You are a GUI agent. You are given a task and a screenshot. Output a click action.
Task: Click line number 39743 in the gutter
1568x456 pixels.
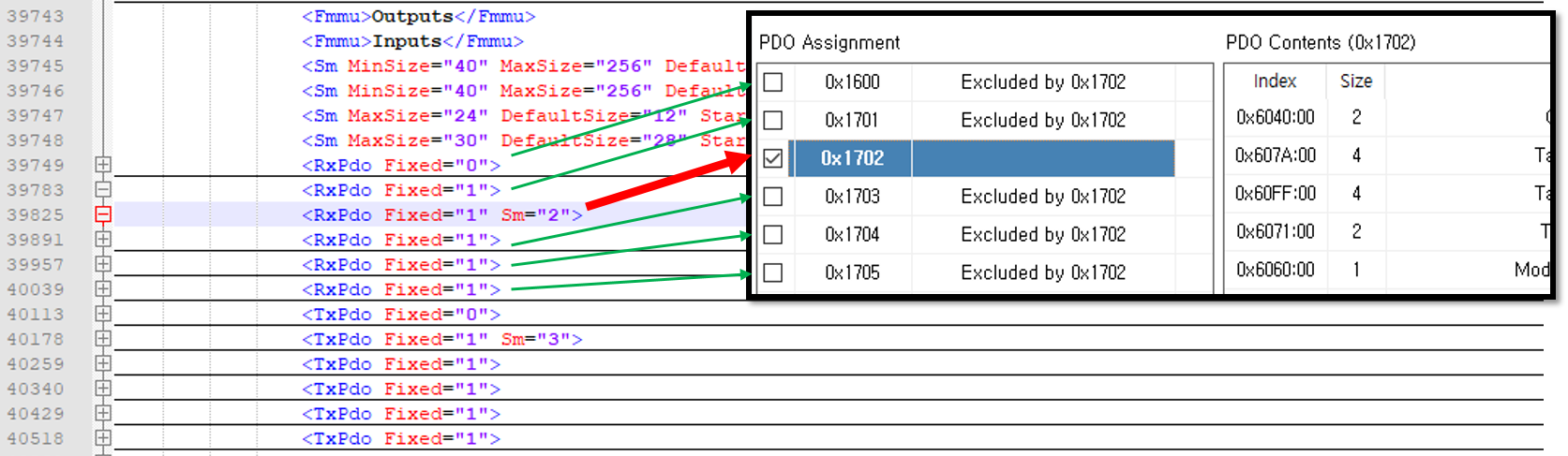coord(36,17)
